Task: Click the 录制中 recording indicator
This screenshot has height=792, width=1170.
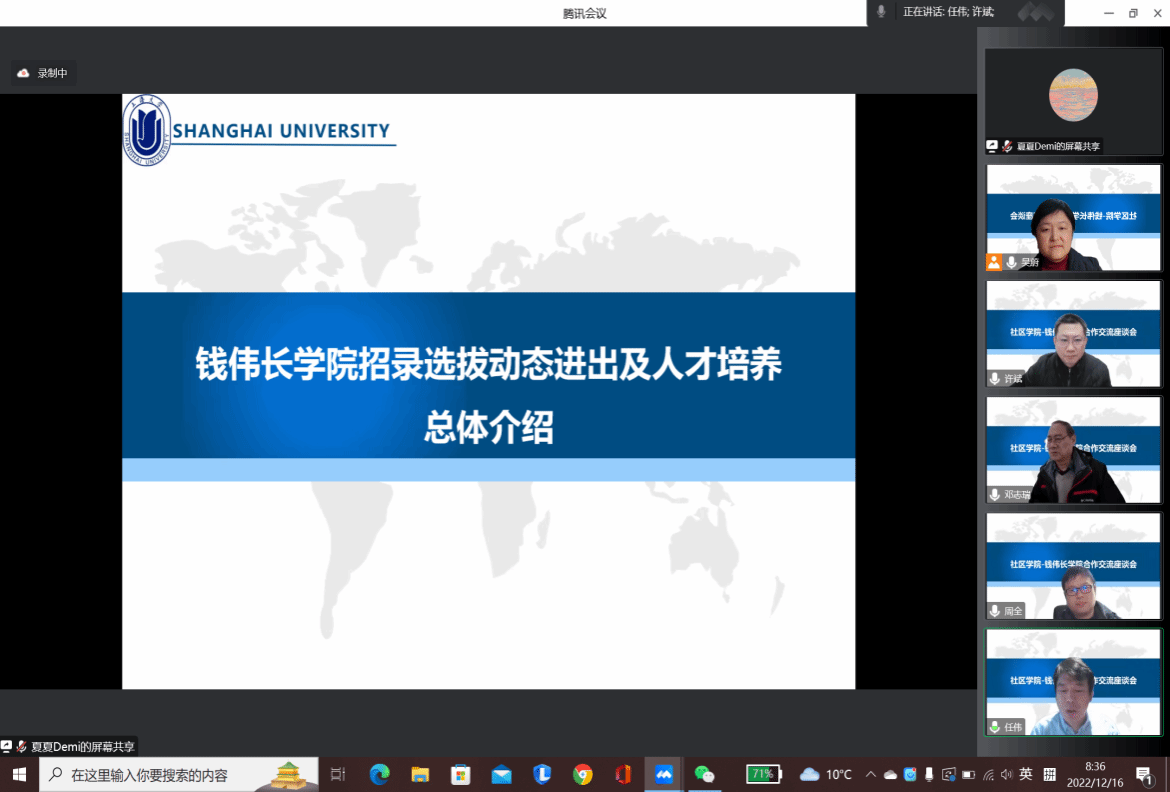Action: (43, 72)
